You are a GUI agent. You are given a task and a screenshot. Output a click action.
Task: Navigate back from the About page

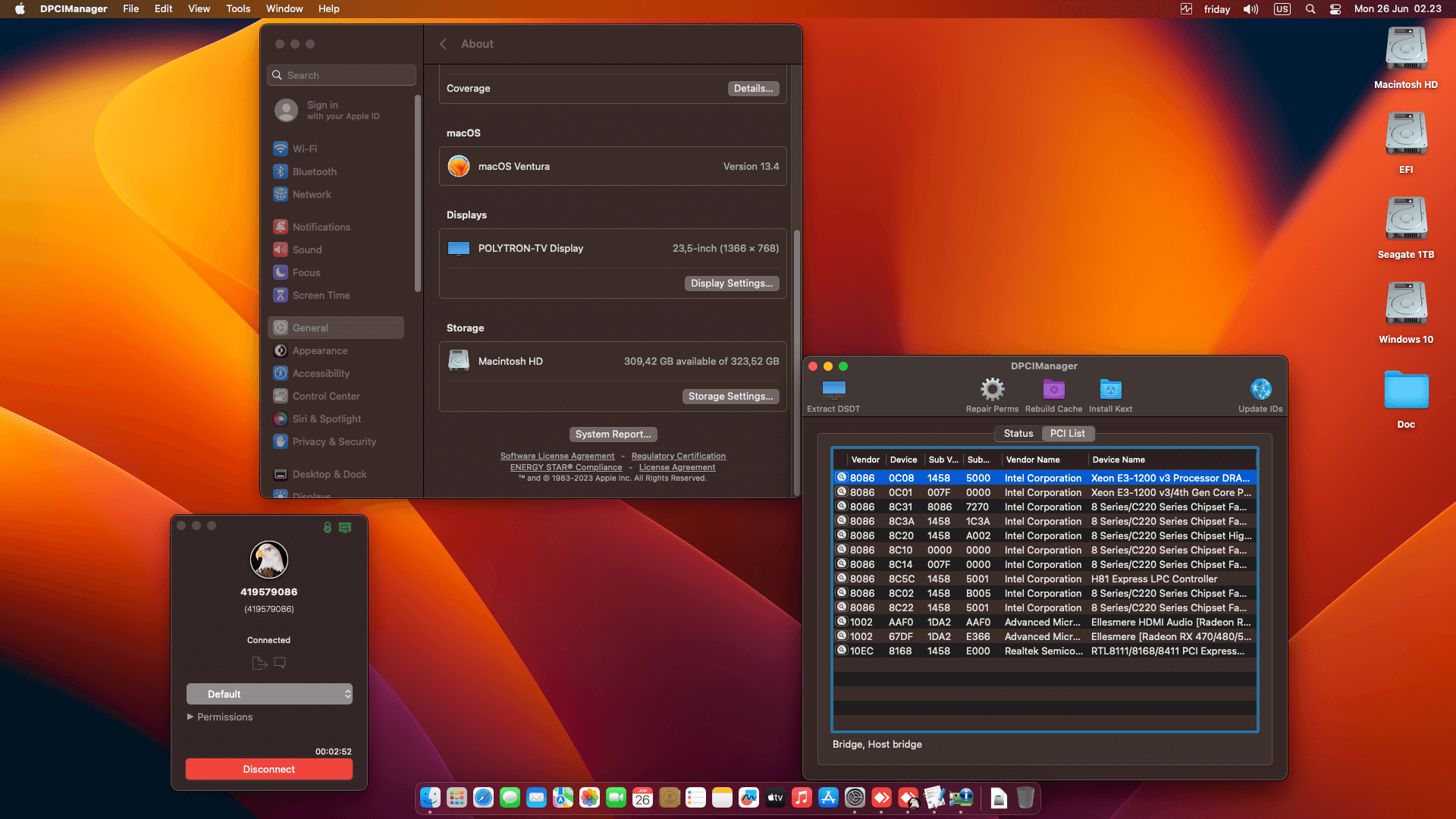(x=443, y=43)
